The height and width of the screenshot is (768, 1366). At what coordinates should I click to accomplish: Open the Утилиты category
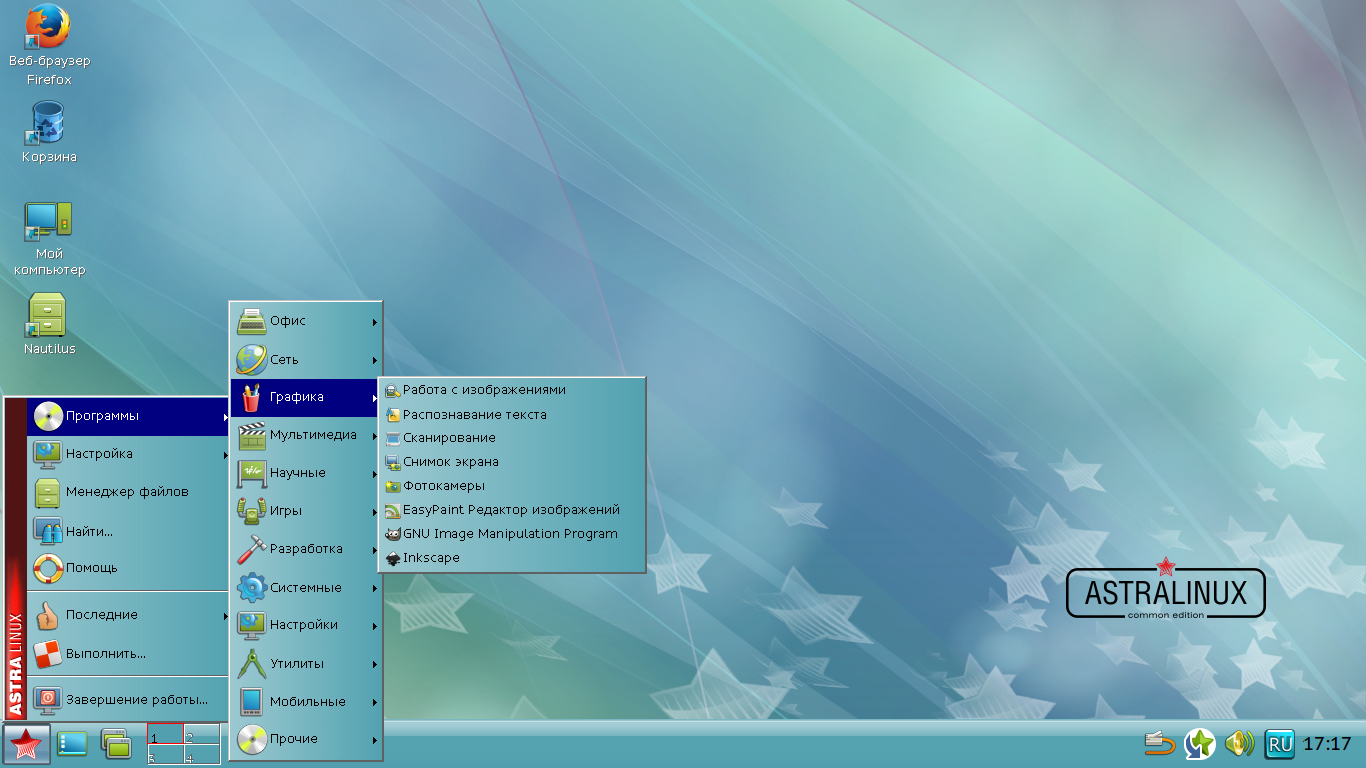(x=306, y=664)
